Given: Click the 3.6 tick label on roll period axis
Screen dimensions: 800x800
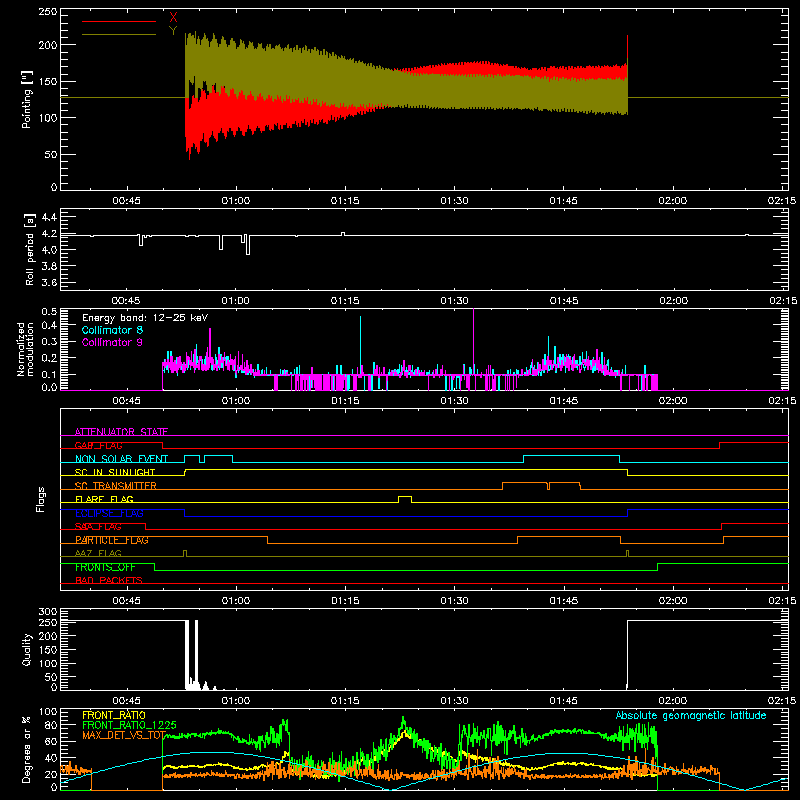Looking at the screenshot, I should click(48, 282).
